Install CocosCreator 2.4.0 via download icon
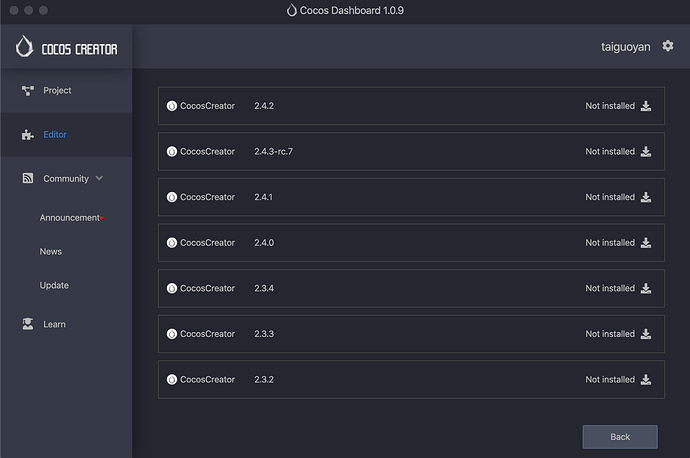 (x=646, y=243)
